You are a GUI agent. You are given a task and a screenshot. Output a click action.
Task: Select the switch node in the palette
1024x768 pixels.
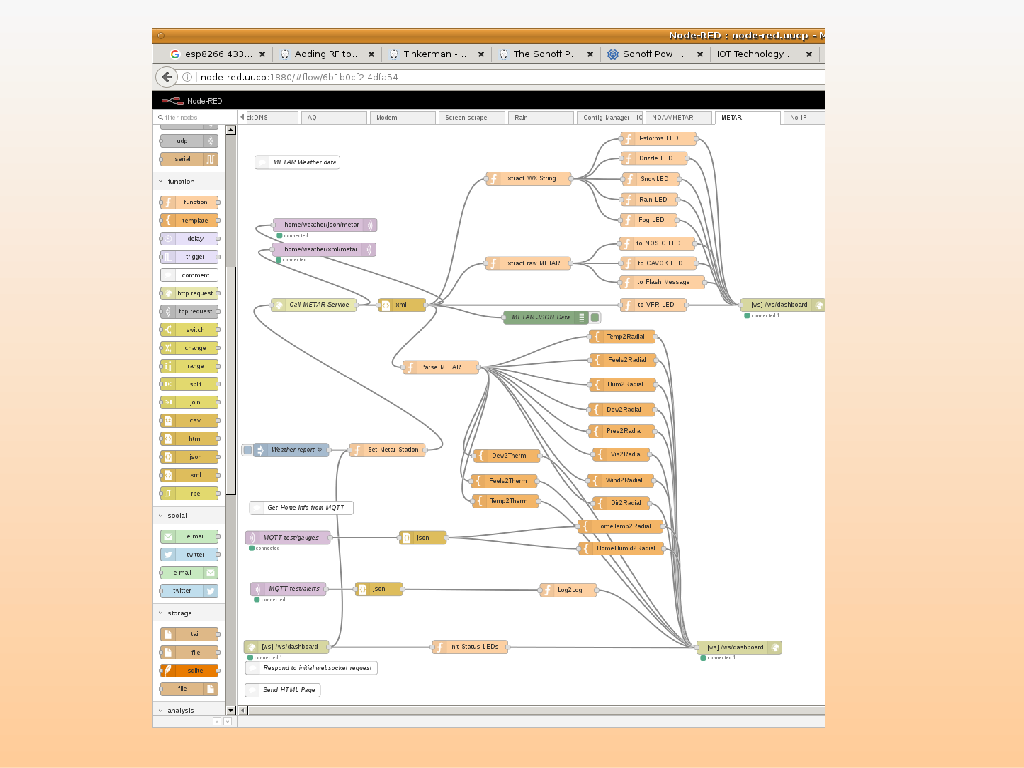point(188,330)
